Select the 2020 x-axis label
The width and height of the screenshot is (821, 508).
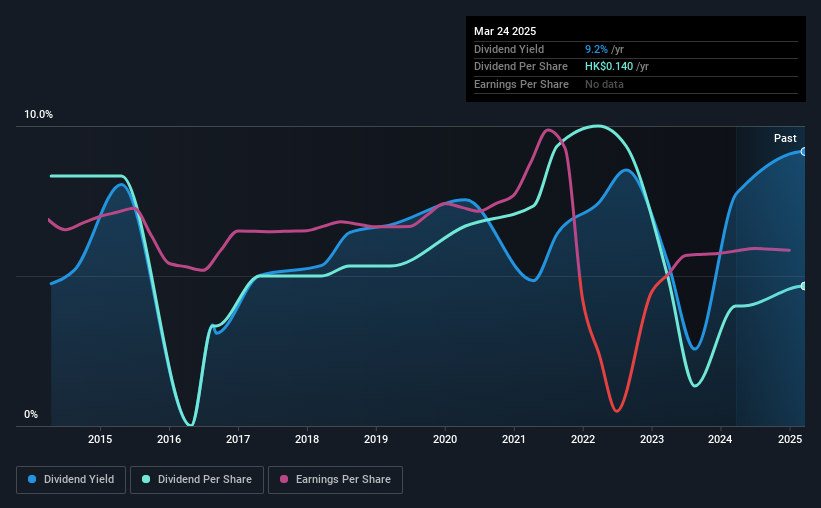445,439
